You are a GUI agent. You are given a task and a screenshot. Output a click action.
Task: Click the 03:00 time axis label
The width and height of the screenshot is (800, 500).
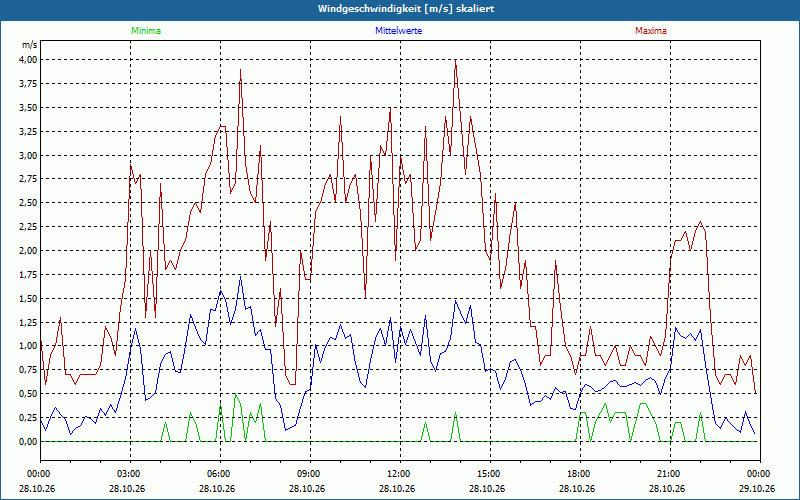[x=131, y=474]
